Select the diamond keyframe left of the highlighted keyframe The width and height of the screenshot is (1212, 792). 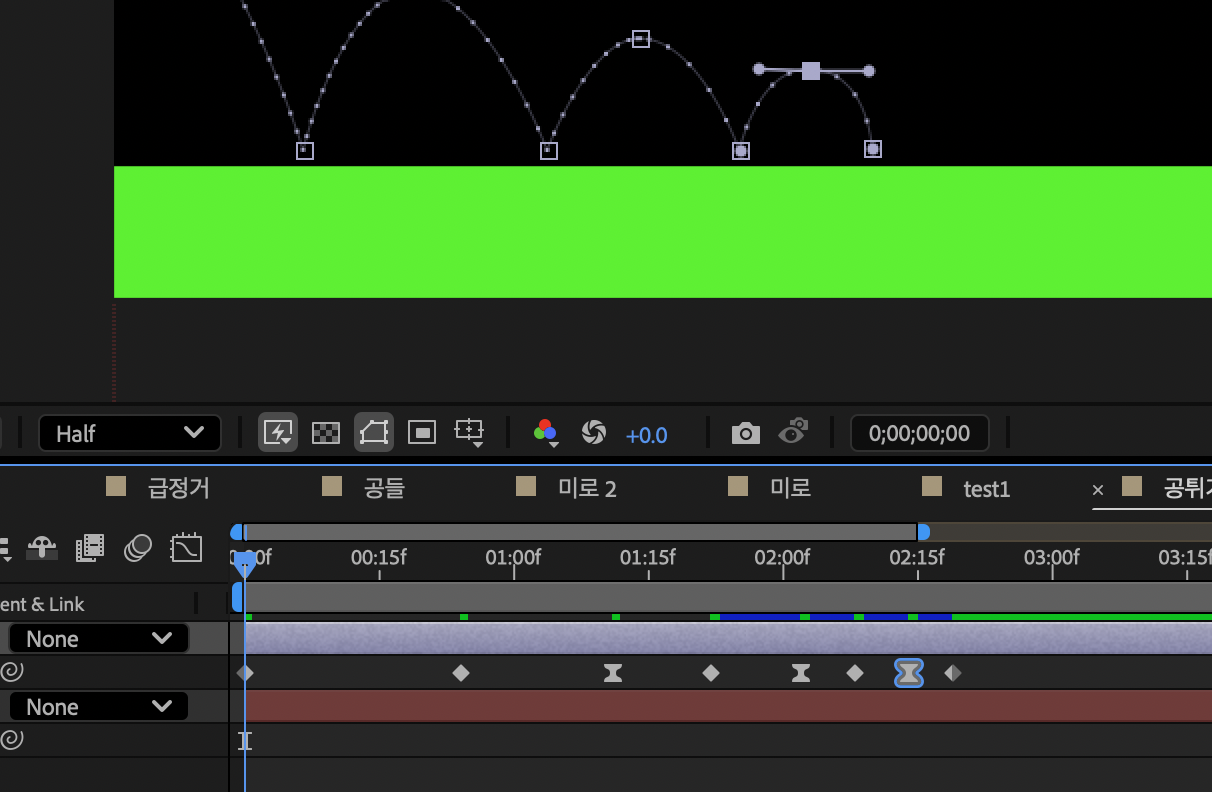coord(855,673)
